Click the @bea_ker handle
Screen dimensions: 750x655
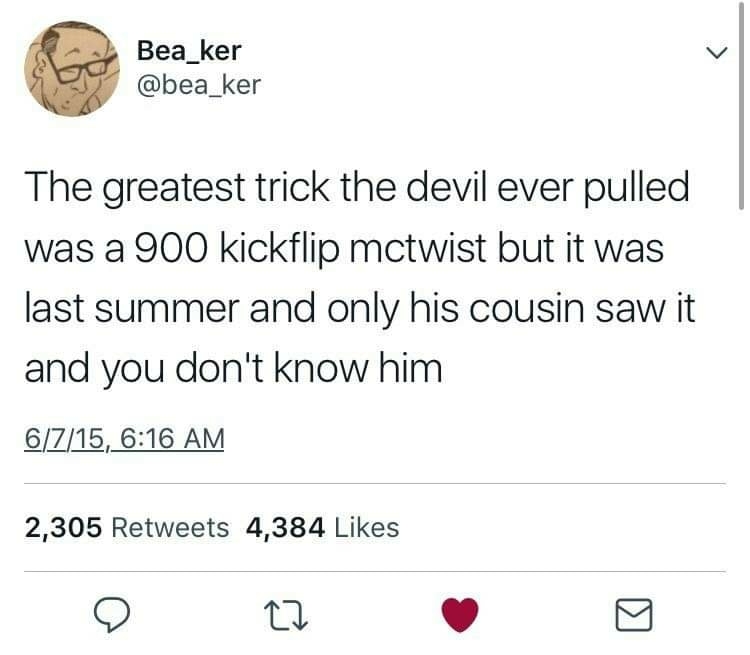point(199,86)
